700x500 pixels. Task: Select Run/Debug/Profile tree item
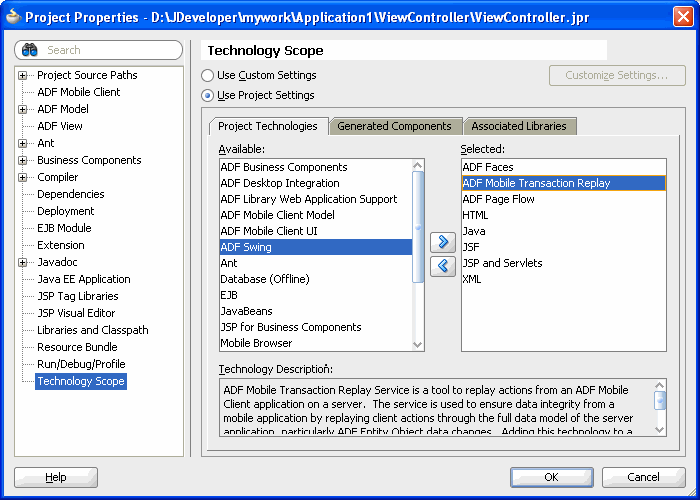coord(81,364)
